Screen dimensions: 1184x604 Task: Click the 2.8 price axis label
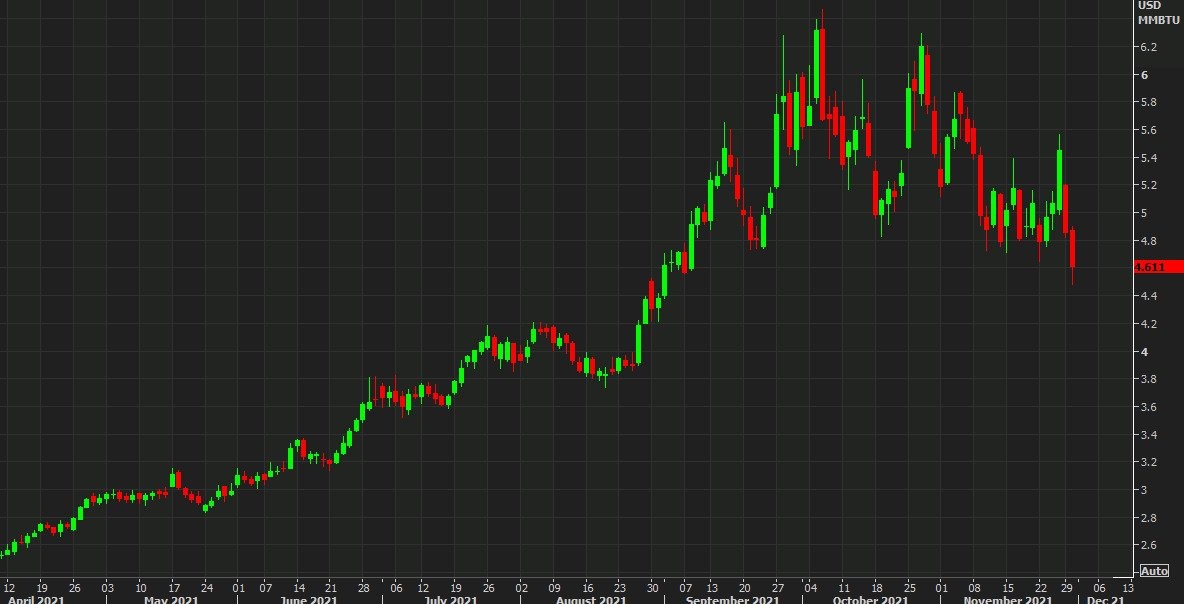click(x=1149, y=518)
